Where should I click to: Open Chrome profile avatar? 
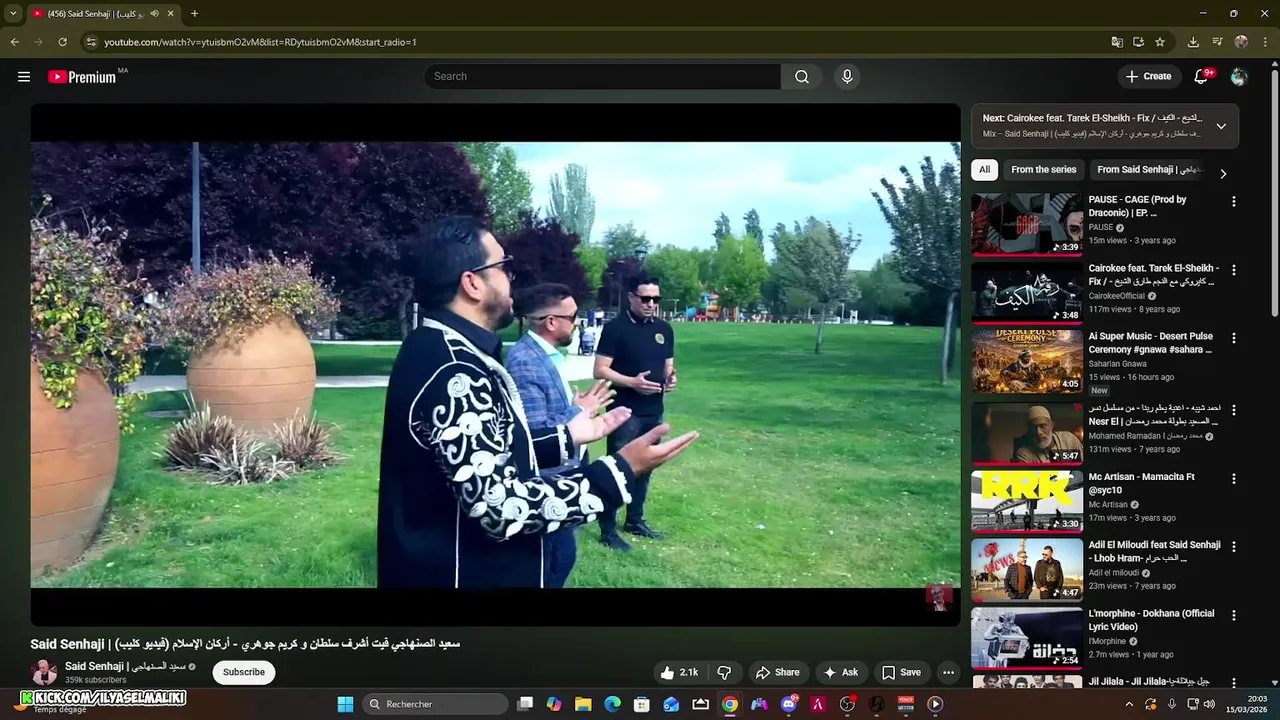pos(1241,42)
